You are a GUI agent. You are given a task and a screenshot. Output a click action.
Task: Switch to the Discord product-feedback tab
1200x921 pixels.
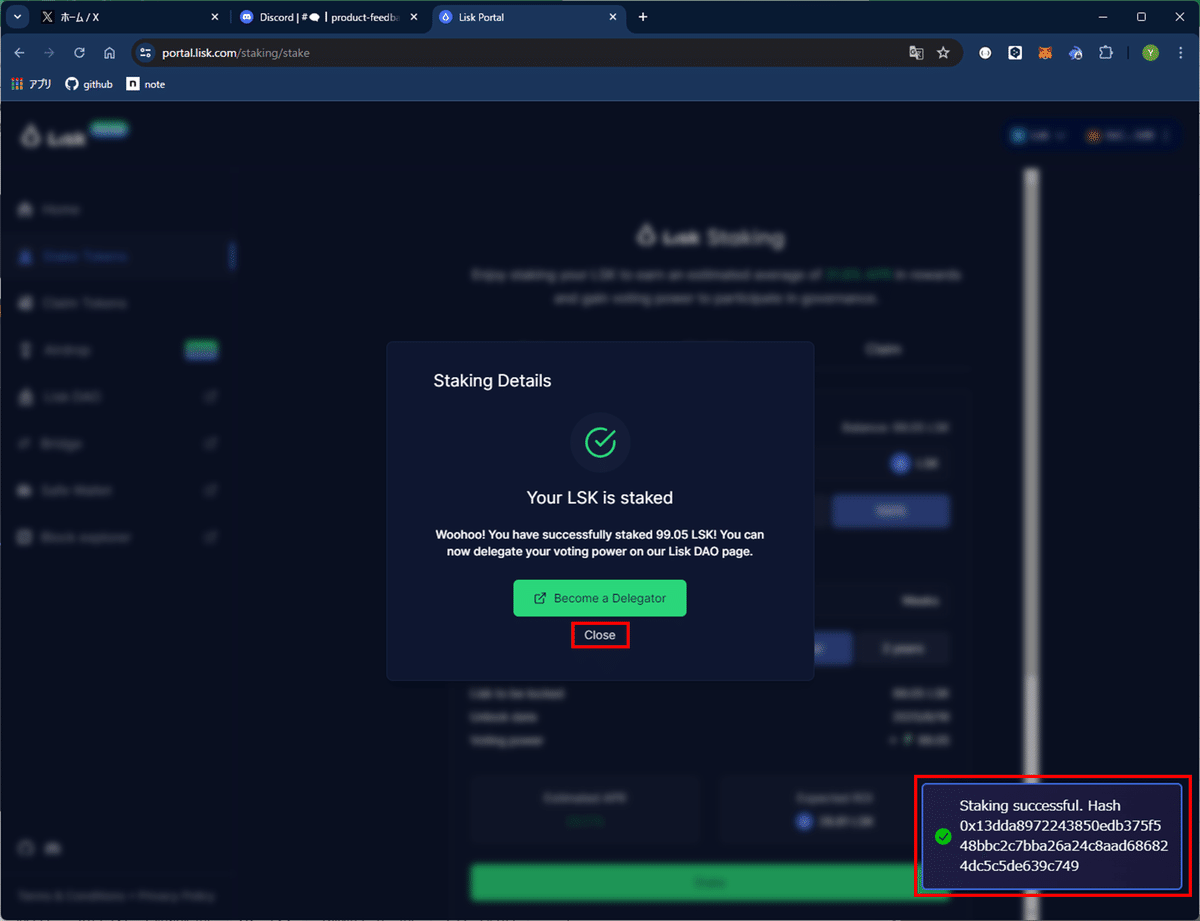click(x=328, y=17)
